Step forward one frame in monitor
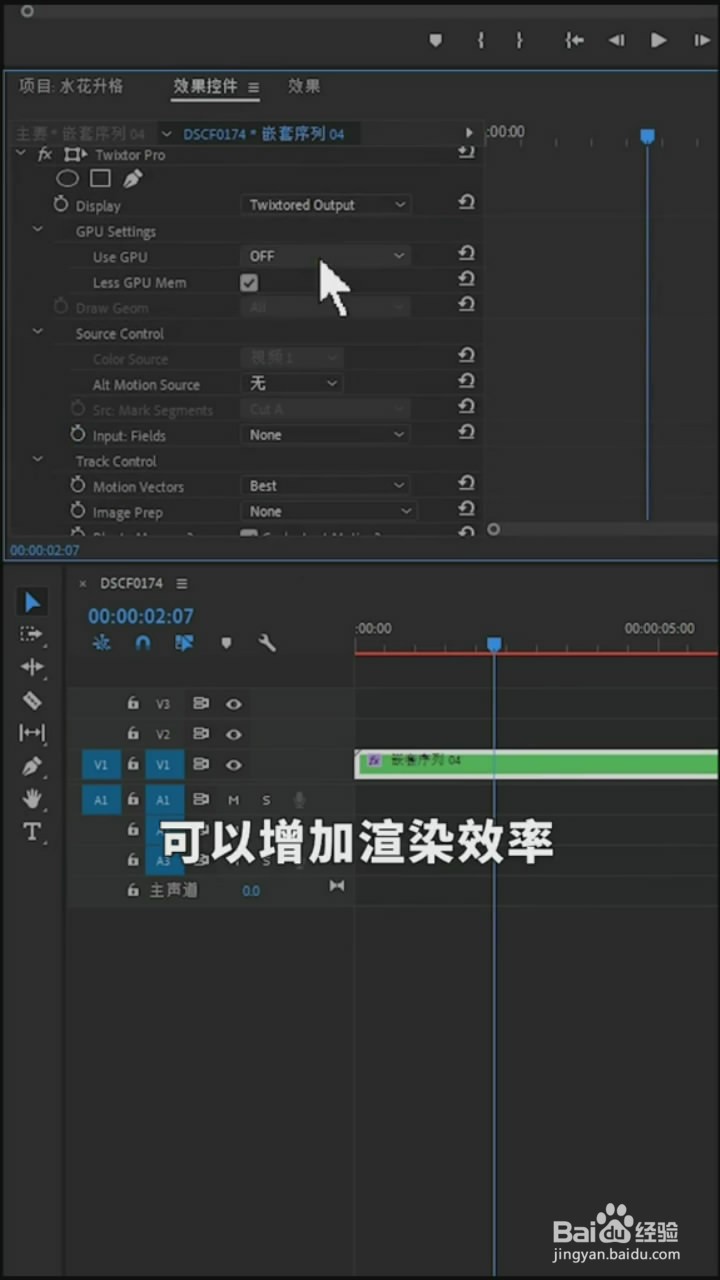The image size is (720, 1280). 702,40
